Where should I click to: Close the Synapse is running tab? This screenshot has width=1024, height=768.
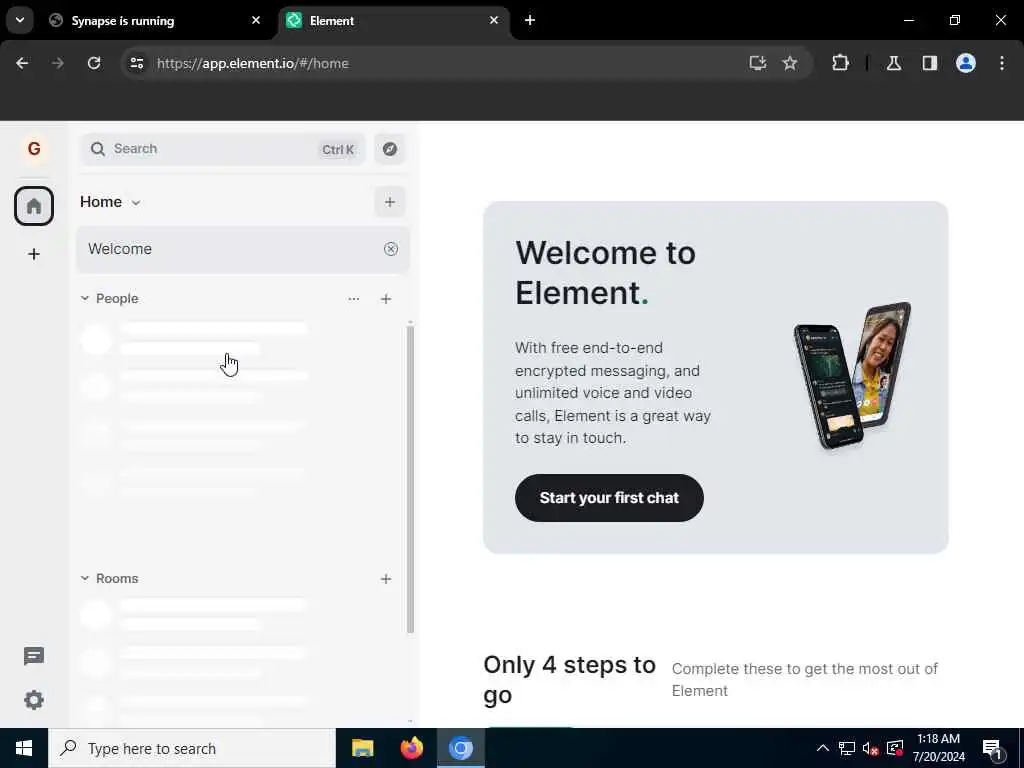pos(256,20)
